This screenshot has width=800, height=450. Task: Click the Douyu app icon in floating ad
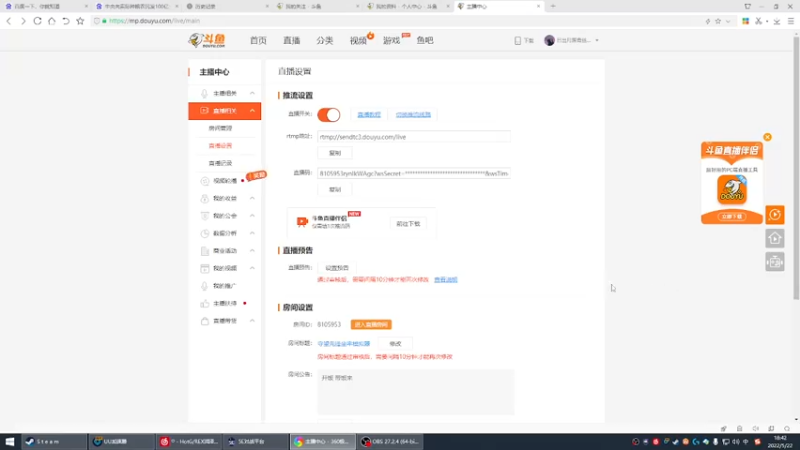click(x=732, y=190)
